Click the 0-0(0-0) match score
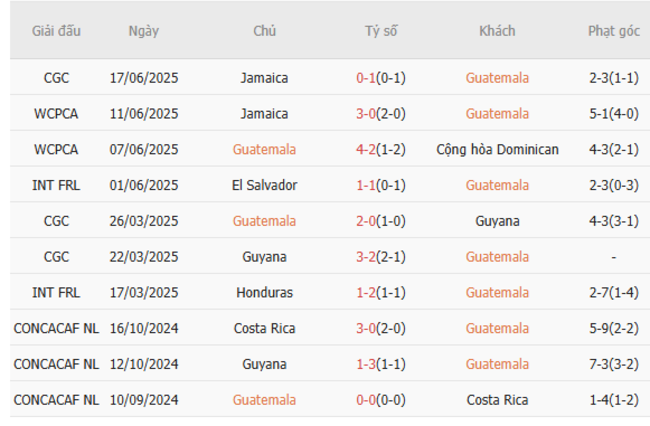The height and width of the screenshot is (426, 650). coord(380,400)
